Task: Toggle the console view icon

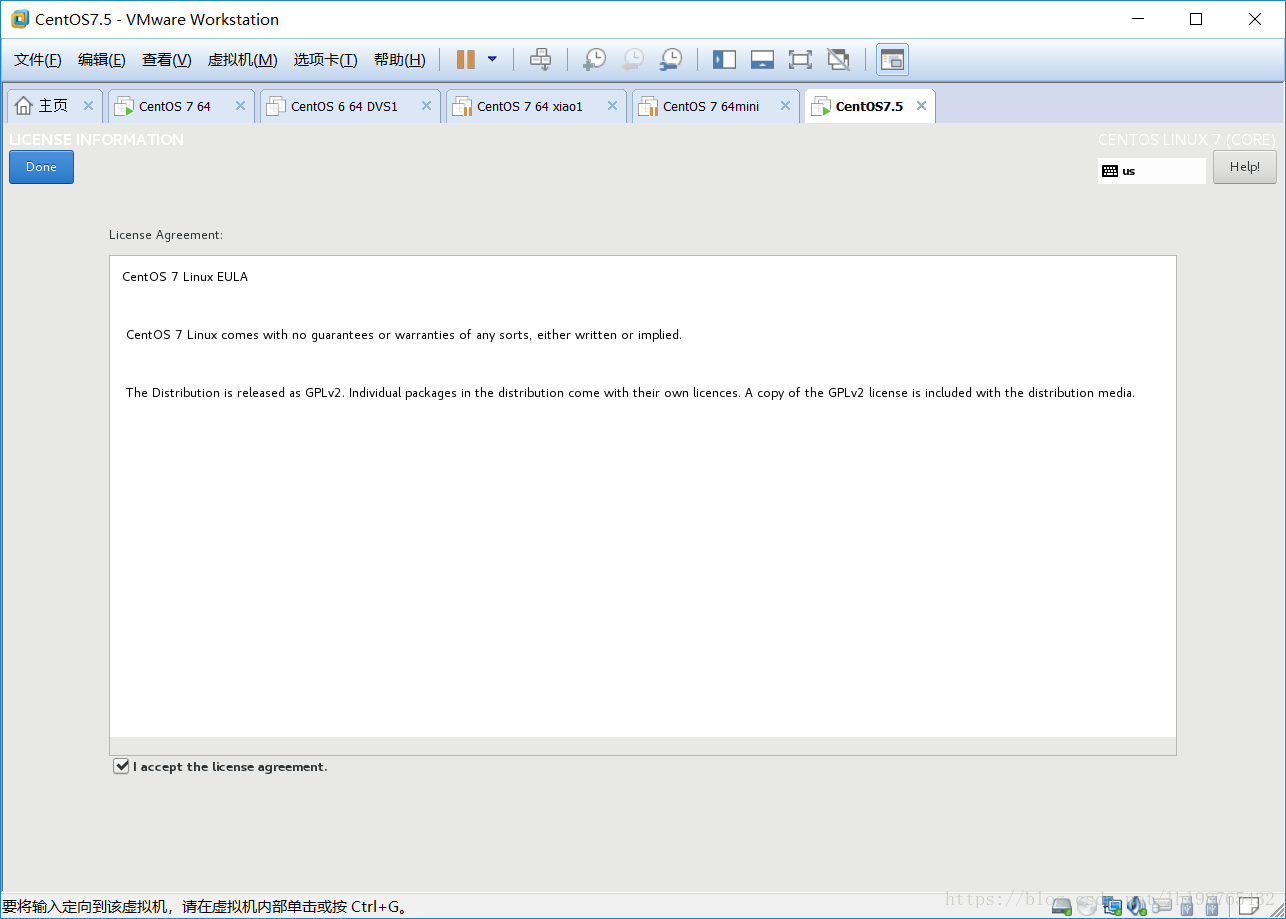Action: tap(892, 60)
